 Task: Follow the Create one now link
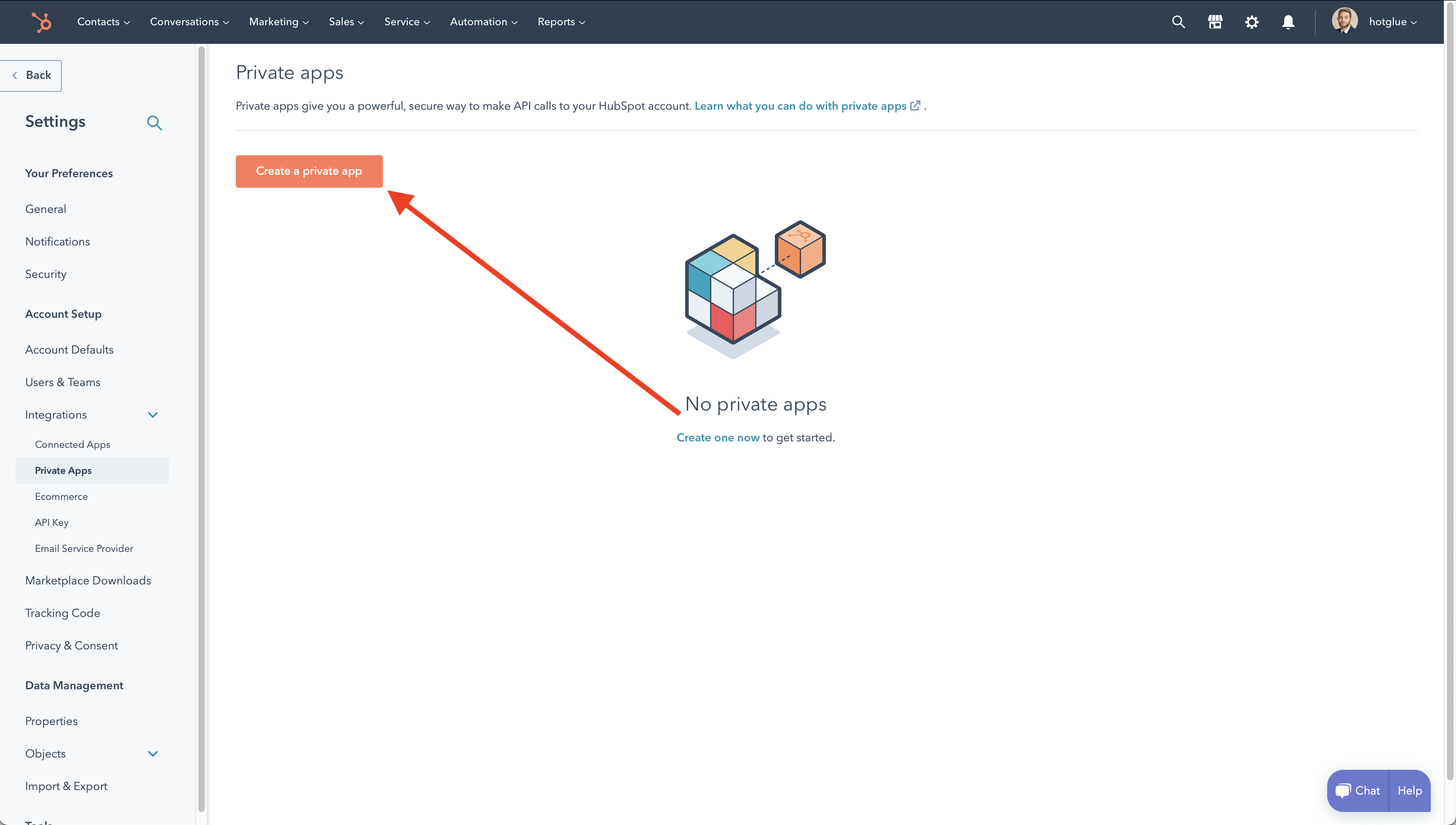[718, 437]
